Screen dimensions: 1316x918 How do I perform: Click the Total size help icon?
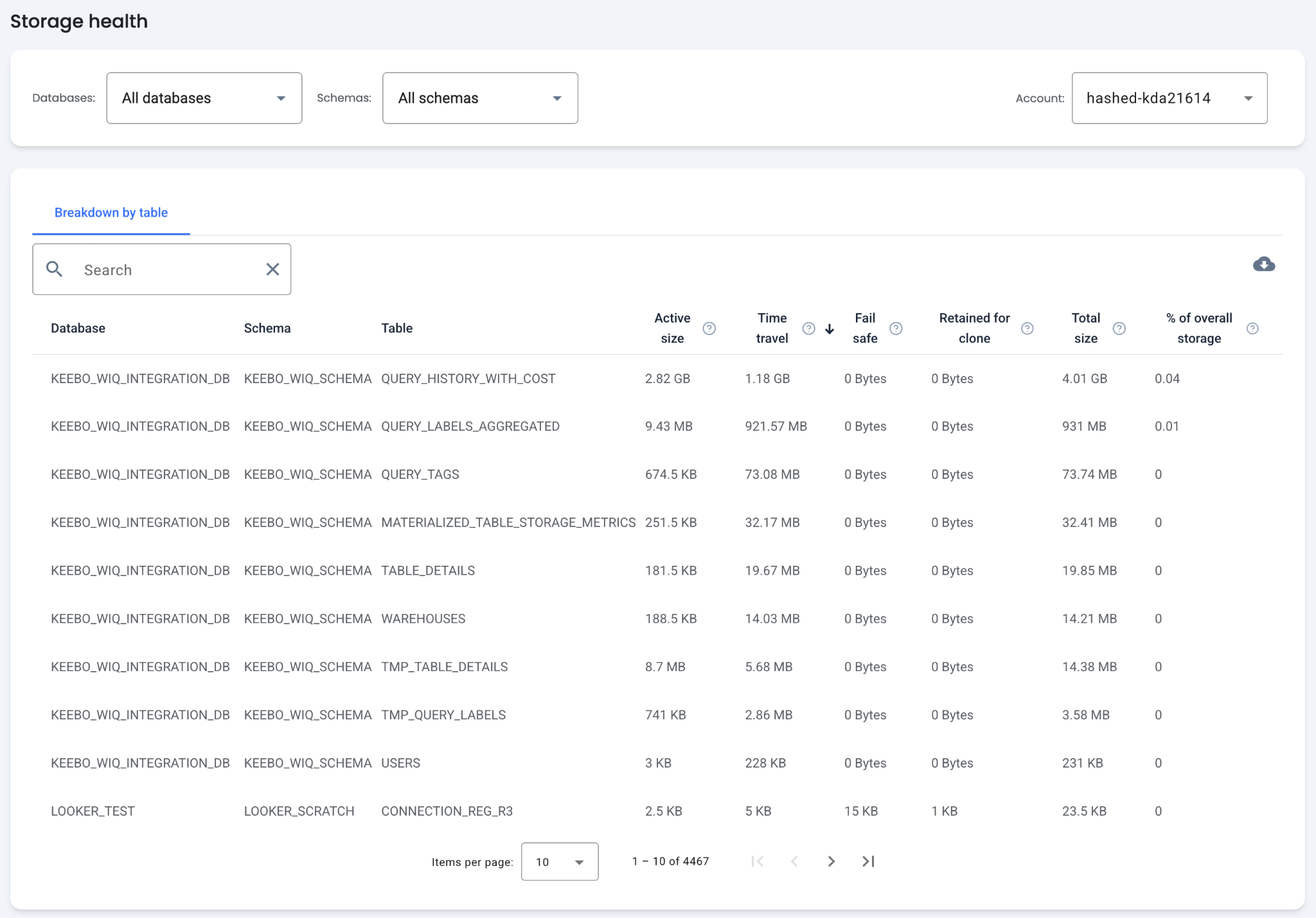tap(1119, 328)
